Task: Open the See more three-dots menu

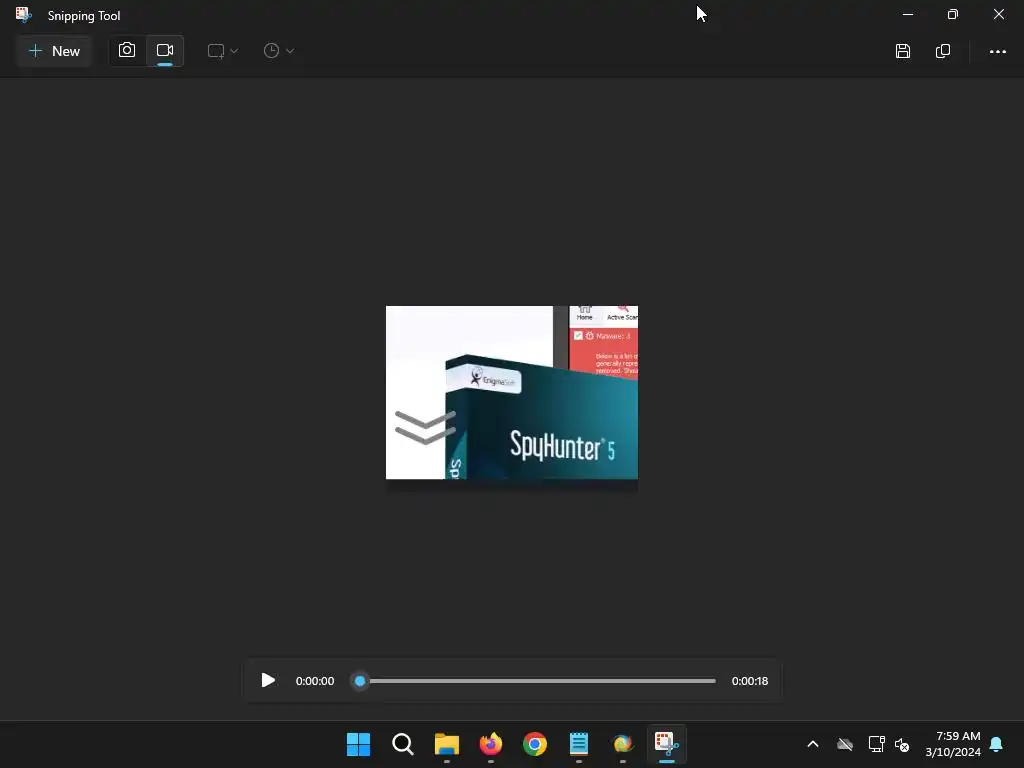Action: [997, 51]
